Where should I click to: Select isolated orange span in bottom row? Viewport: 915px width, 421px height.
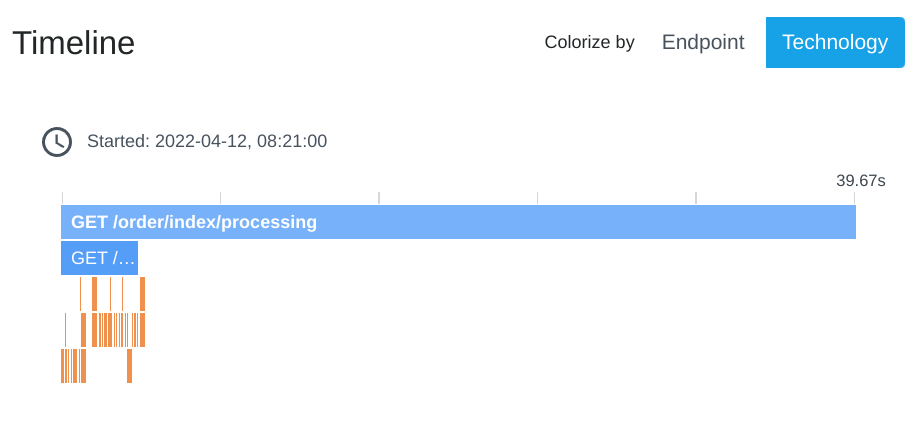(x=129, y=366)
